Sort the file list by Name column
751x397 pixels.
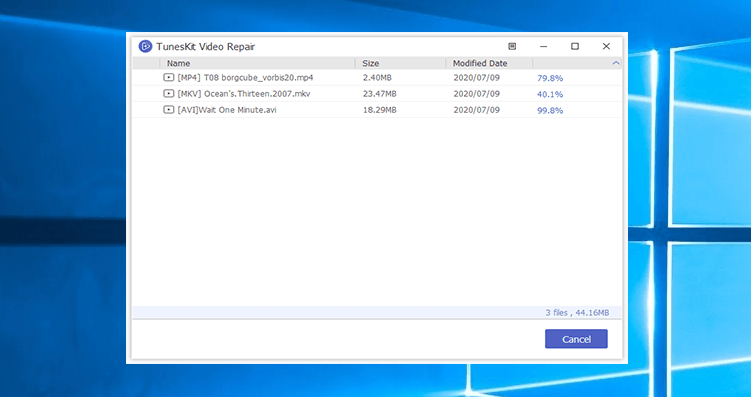coord(258,63)
